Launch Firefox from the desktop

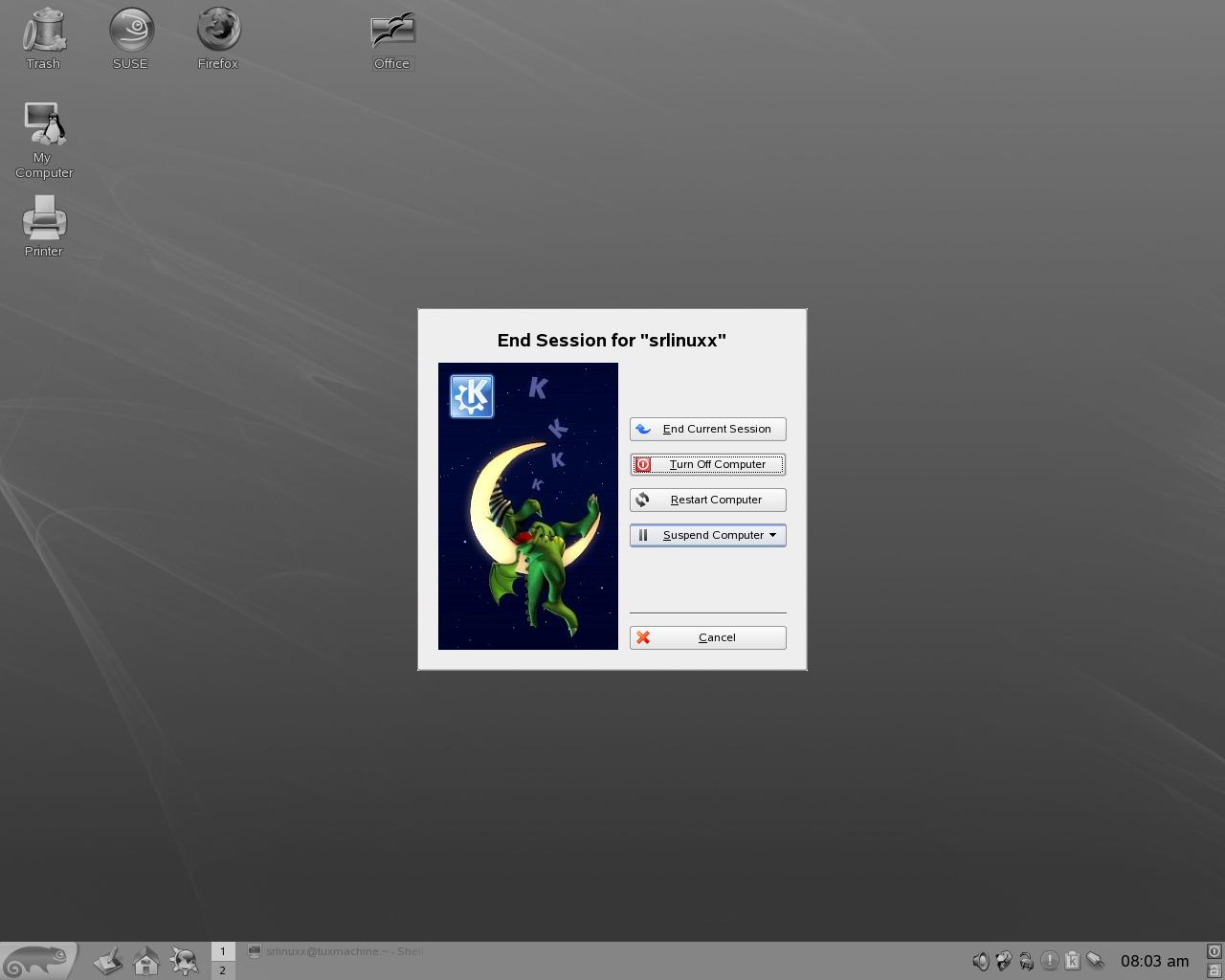[x=218, y=39]
